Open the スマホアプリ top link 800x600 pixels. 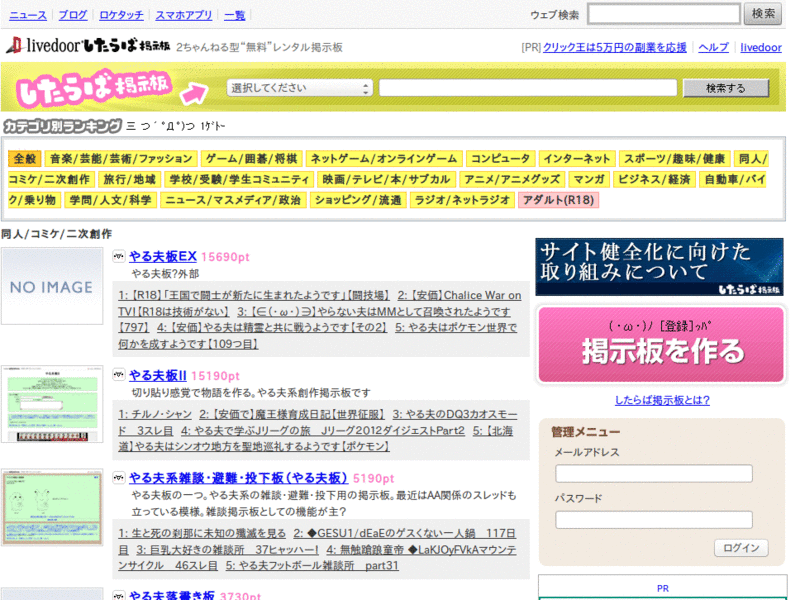pos(184,15)
